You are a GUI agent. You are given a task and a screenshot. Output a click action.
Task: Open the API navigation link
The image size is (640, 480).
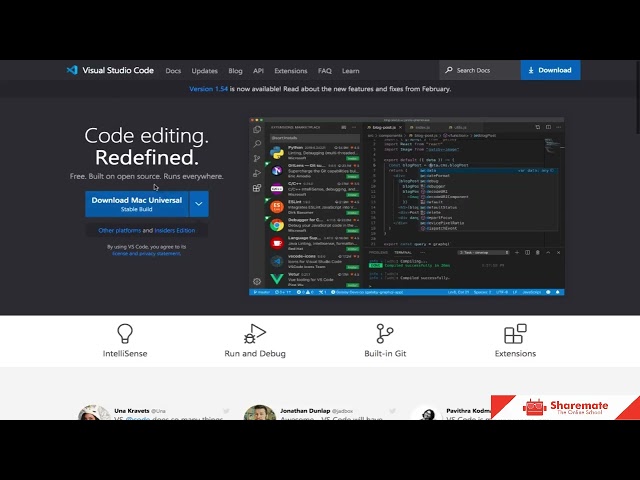click(258, 71)
